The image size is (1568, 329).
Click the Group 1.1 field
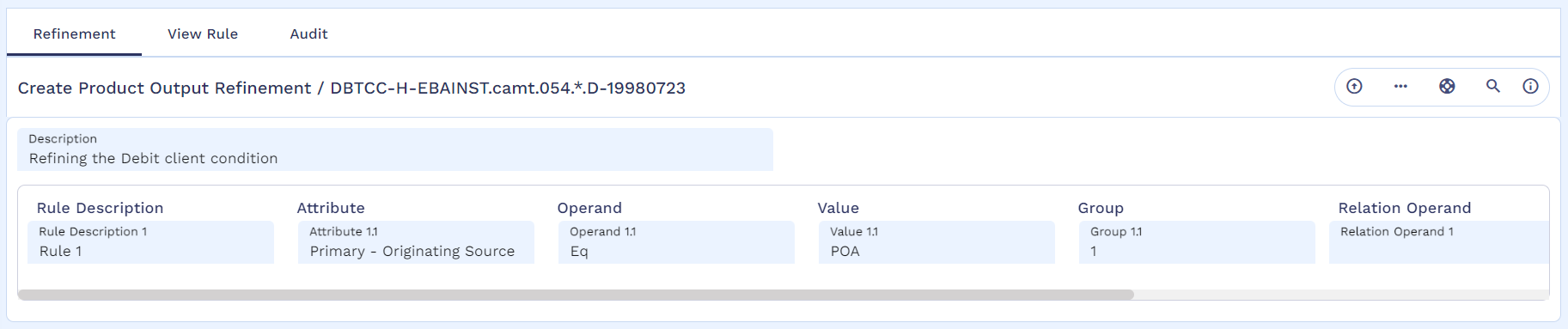pos(1197,242)
